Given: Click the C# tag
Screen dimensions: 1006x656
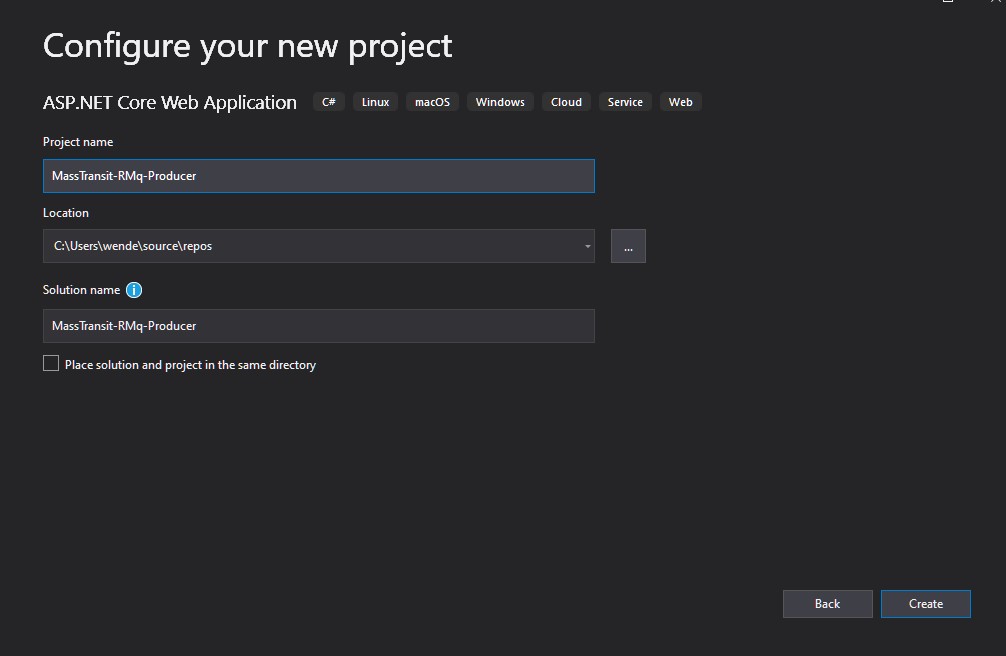Looking at the screenshot, I should (328, 102).
